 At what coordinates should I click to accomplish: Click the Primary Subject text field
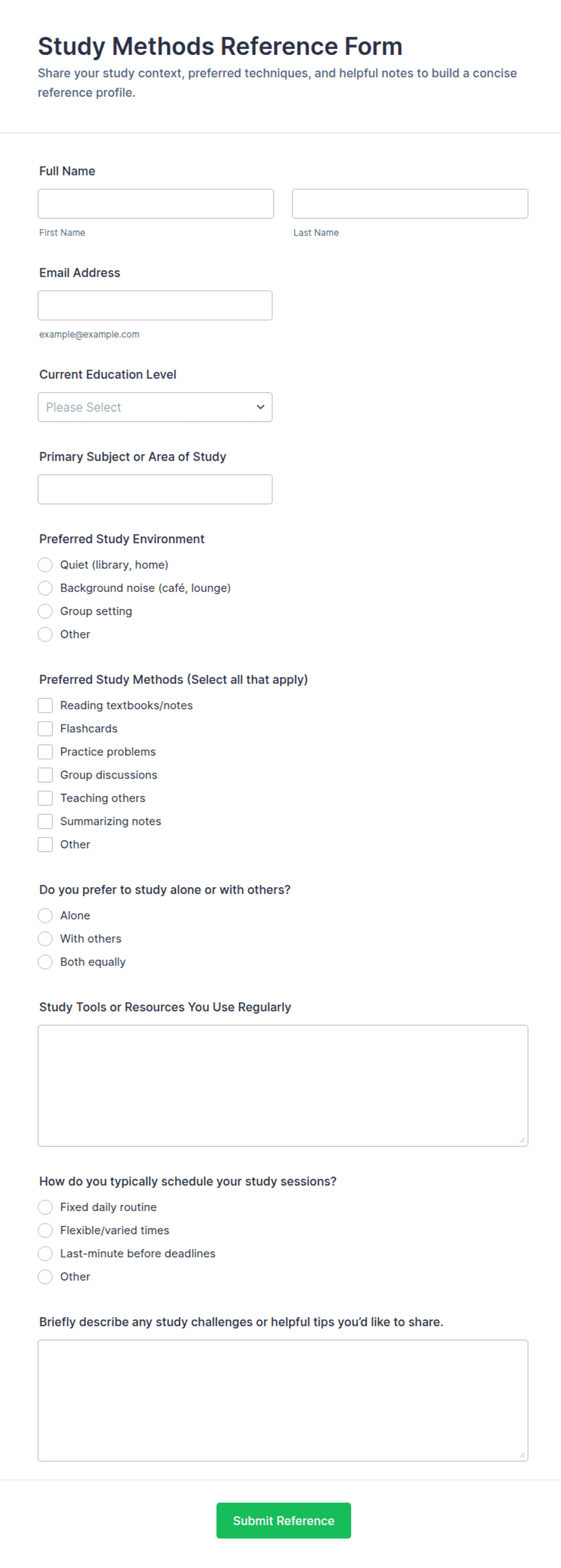click(154, 488)
